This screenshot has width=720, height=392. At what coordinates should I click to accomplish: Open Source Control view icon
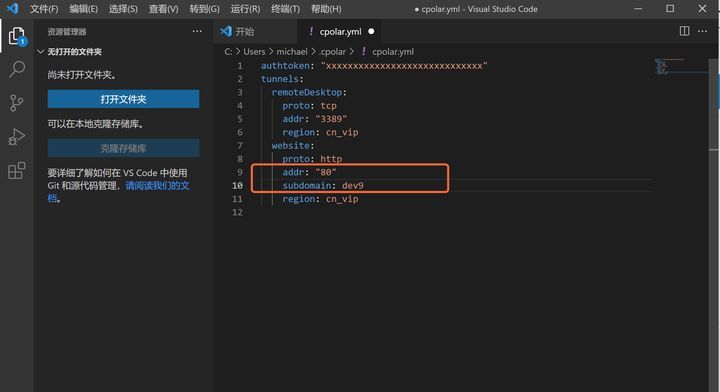coord(17,103)
